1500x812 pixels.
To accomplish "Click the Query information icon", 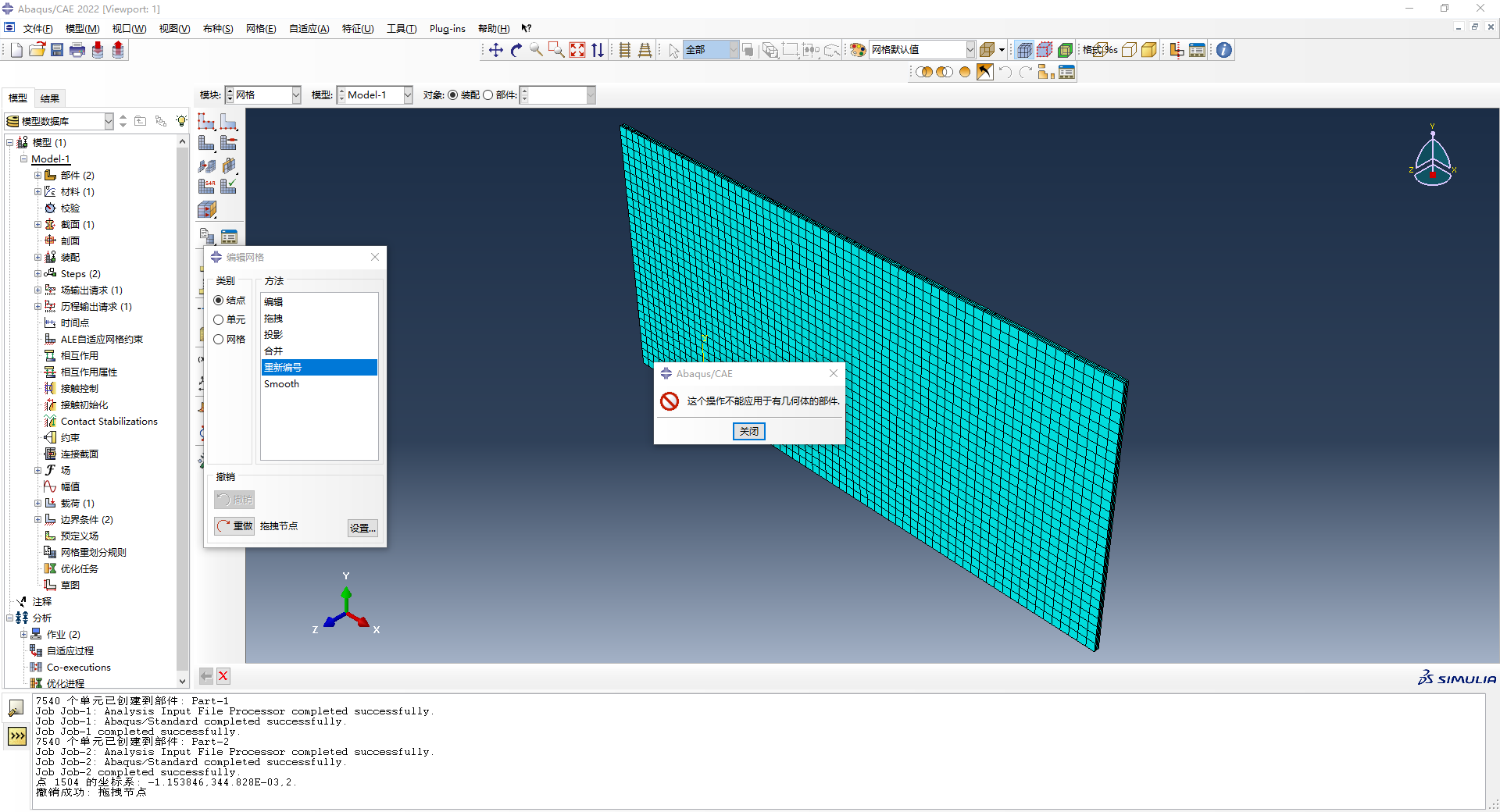I will 1224,50.
